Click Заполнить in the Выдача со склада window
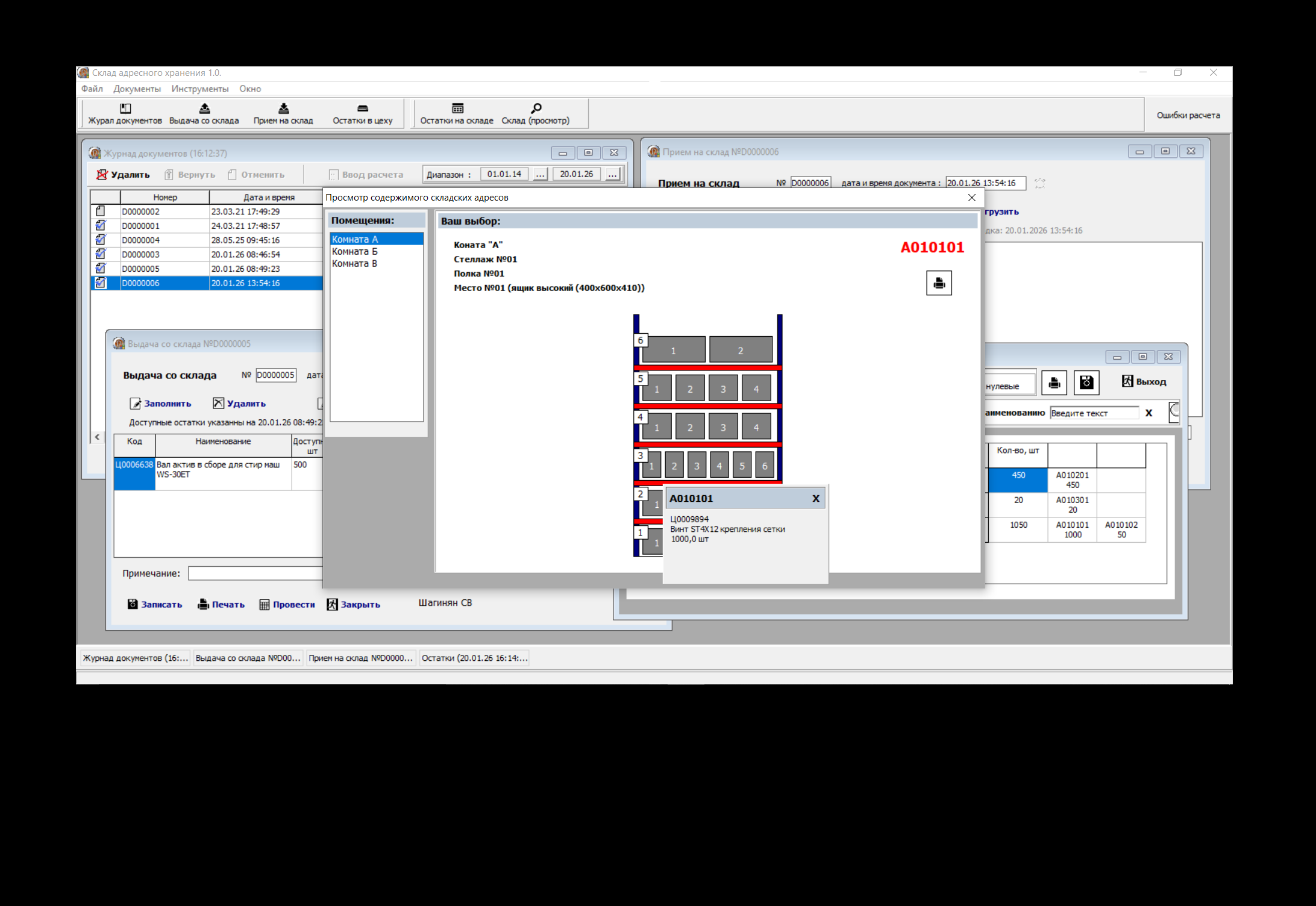 pyautogui.click(x=160, y=404)
